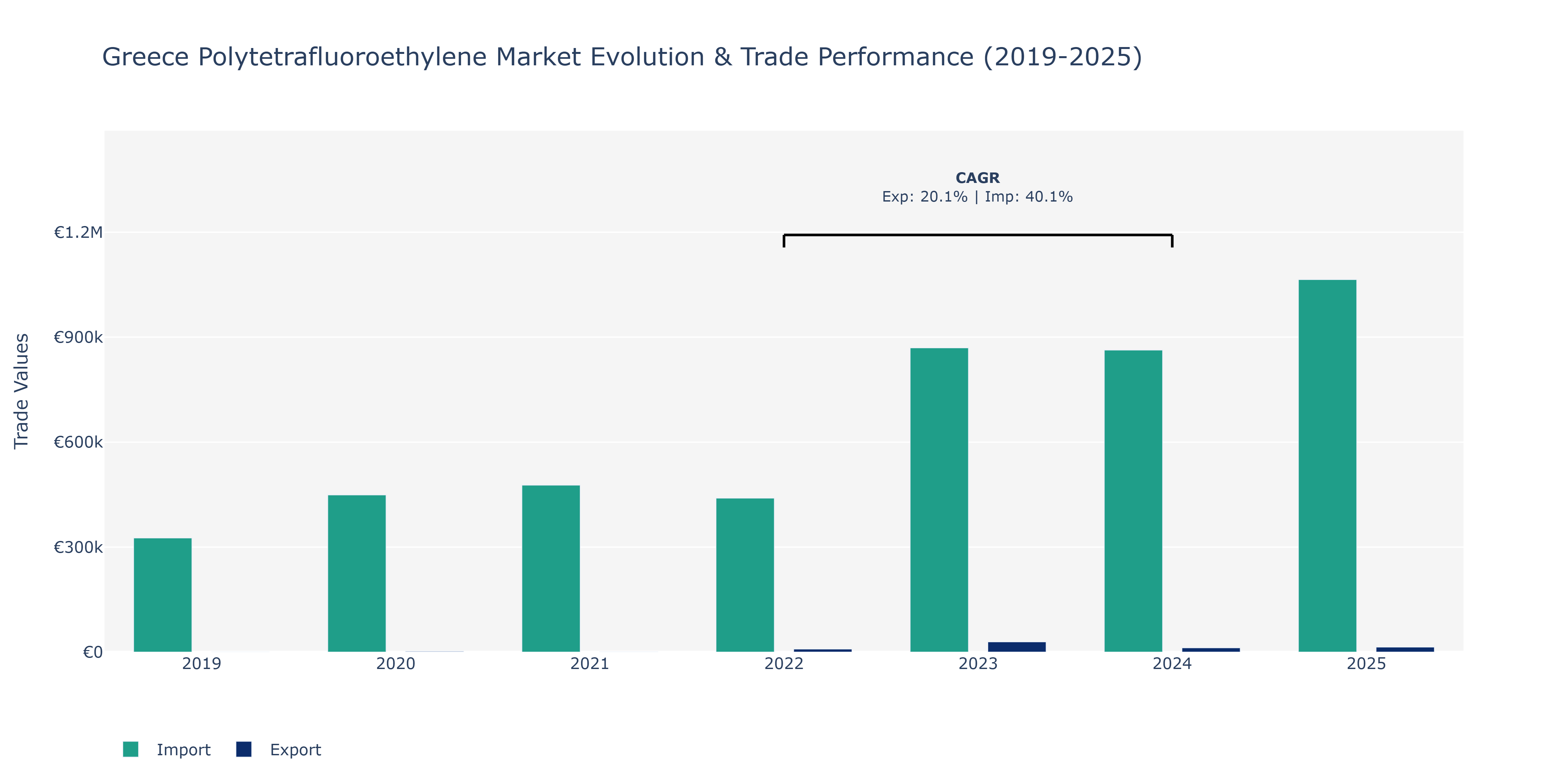The image size is (1568, 784).
Task: Select the 2022 import bar
Action: pos(745,575)
